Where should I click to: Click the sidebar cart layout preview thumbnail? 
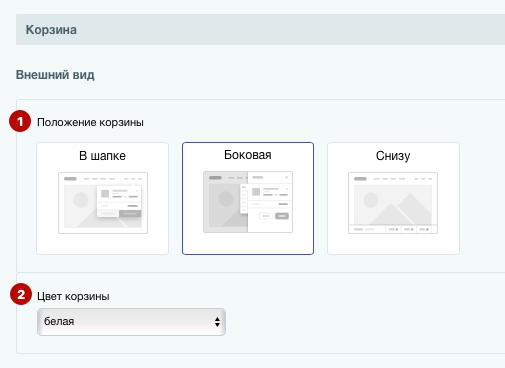pos(248,202)
